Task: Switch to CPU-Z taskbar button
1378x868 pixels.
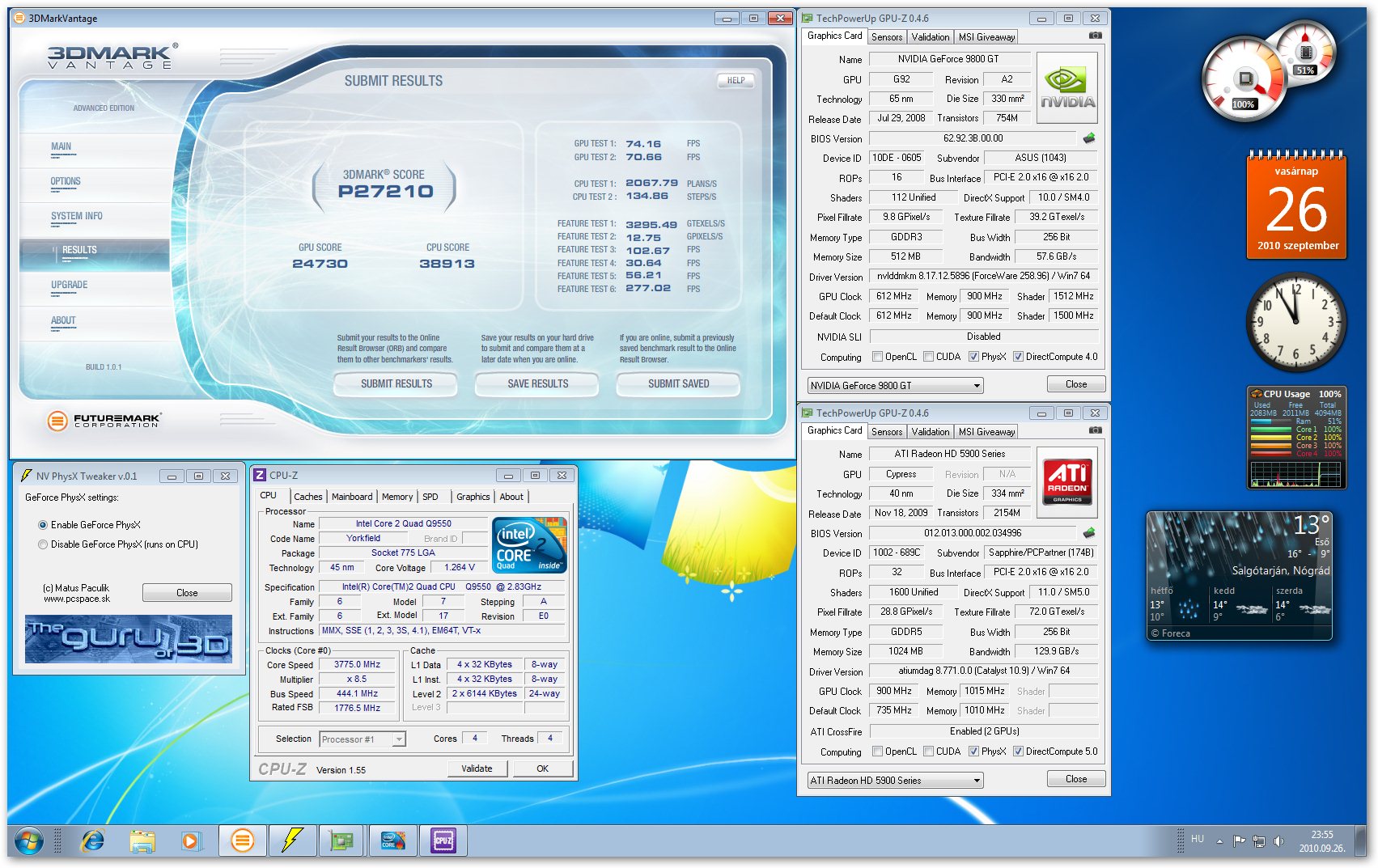Action: 443,841
